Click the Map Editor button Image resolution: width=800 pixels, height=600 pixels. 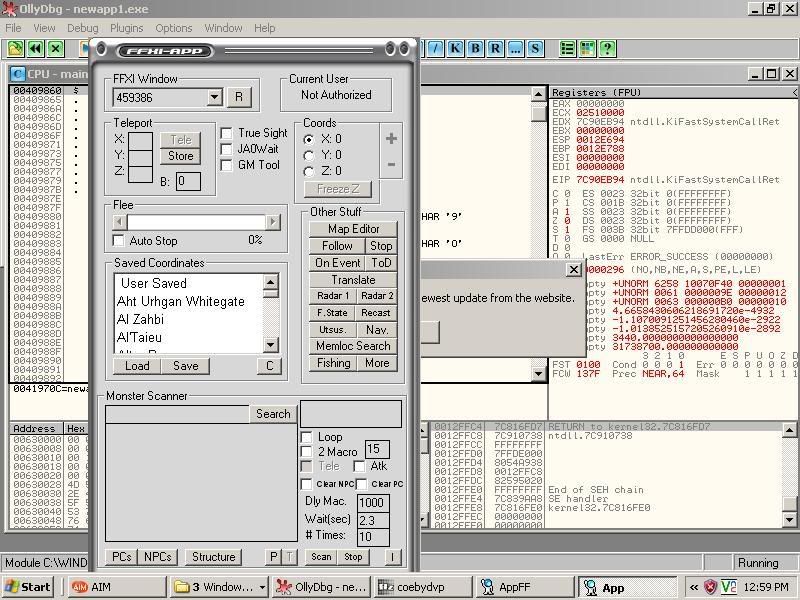click(353, 229)
